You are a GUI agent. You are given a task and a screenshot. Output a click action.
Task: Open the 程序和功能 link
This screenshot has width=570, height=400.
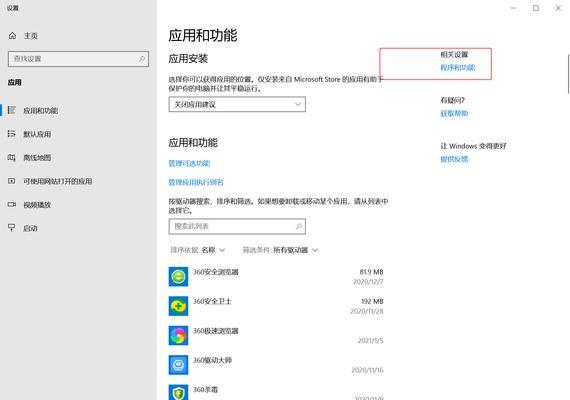click(x=458, y=68)
